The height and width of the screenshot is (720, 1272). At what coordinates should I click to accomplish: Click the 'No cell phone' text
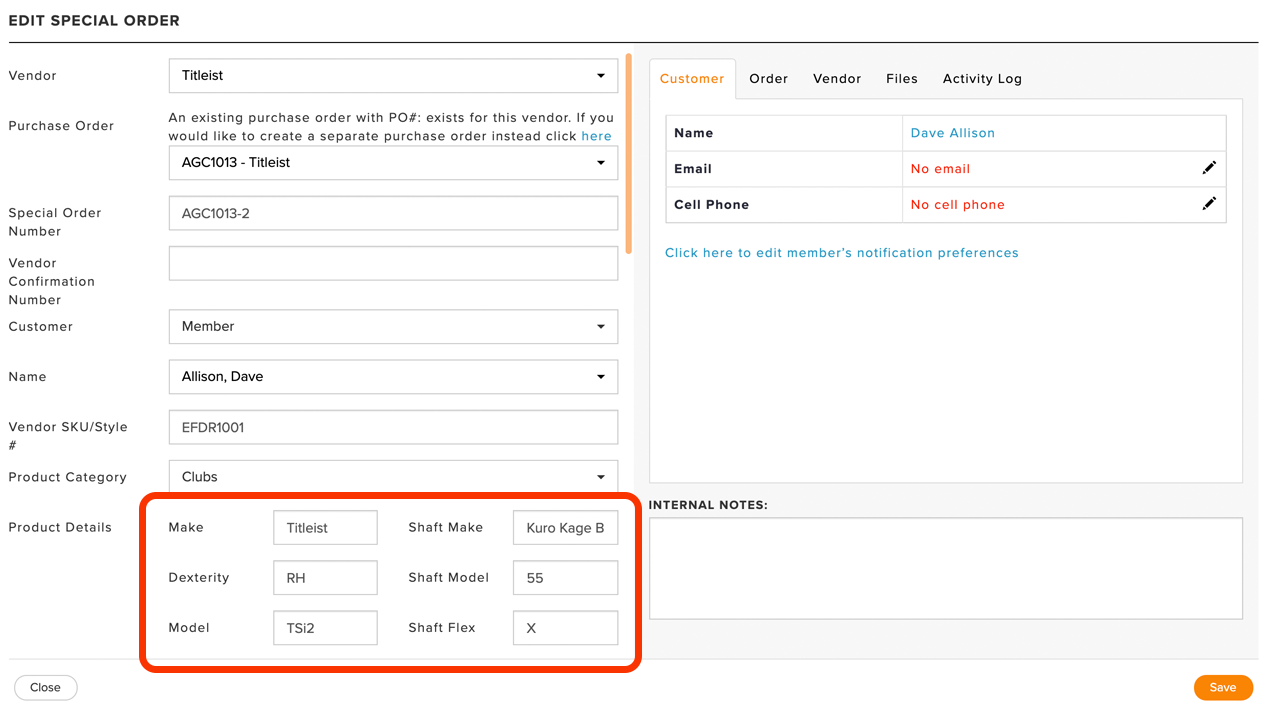[x=957, y=205]
